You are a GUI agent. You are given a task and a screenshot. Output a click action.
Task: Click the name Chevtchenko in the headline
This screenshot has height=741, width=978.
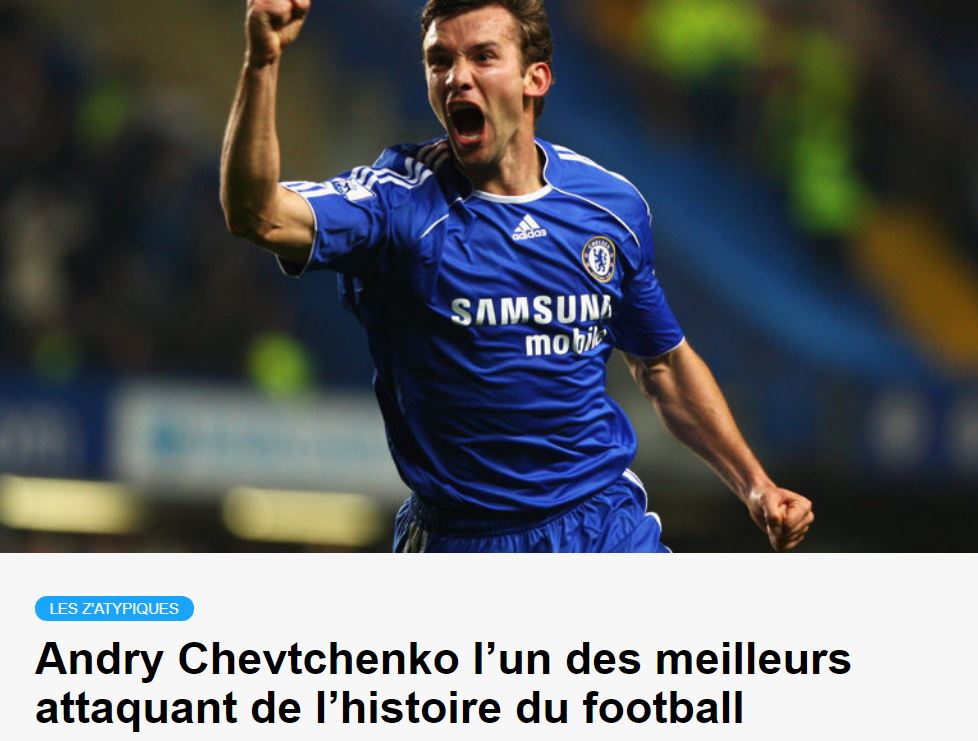point(317,659)
